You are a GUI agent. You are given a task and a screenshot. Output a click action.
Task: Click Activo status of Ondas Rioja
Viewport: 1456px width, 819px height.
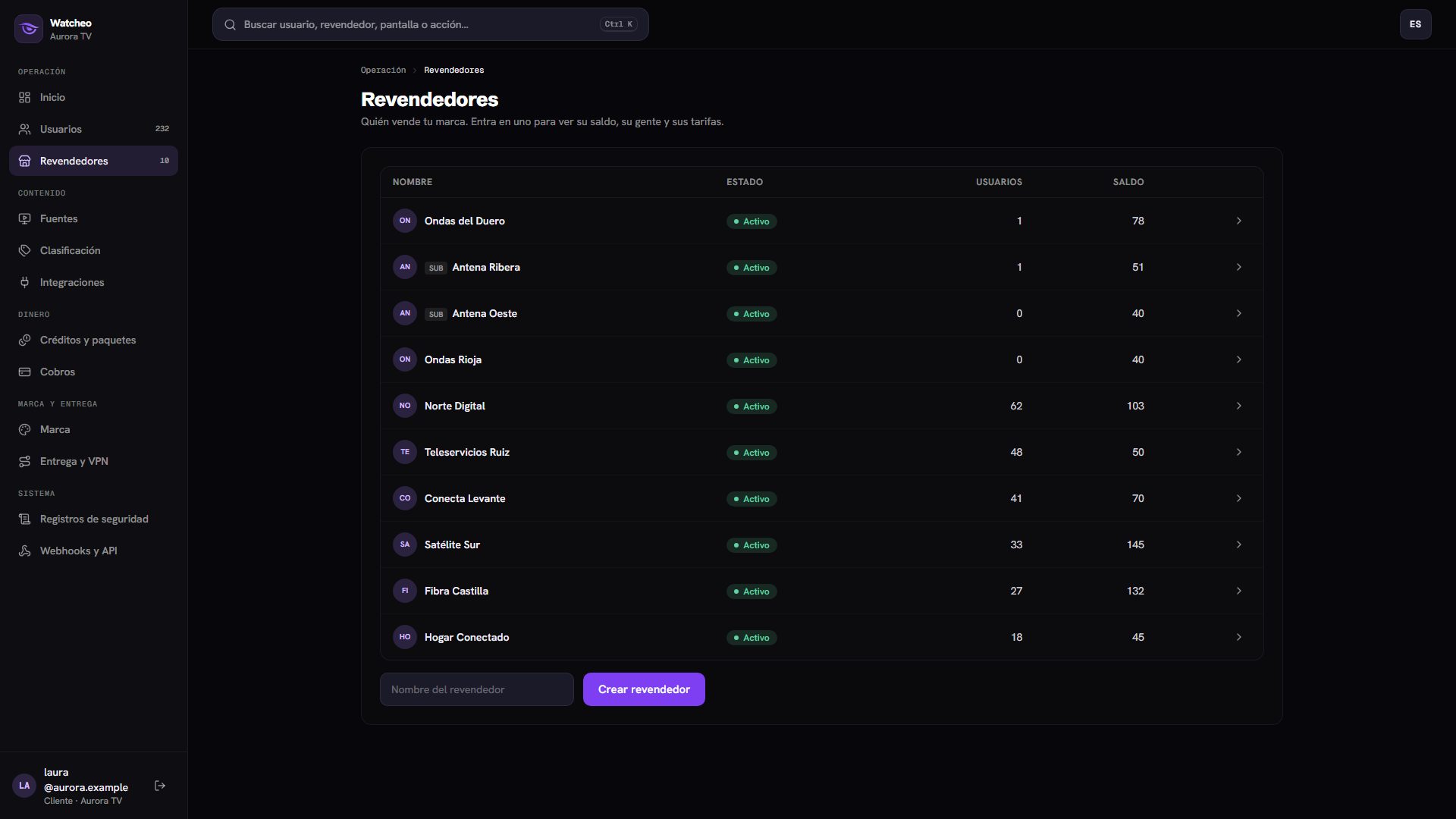click(x=751, y=360)
